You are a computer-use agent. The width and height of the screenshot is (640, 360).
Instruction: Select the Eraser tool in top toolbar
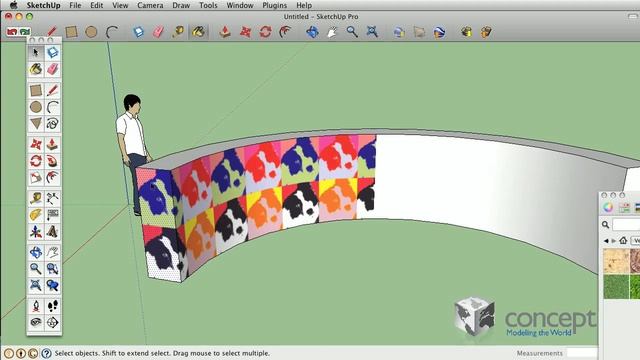(x=158, y=32)
